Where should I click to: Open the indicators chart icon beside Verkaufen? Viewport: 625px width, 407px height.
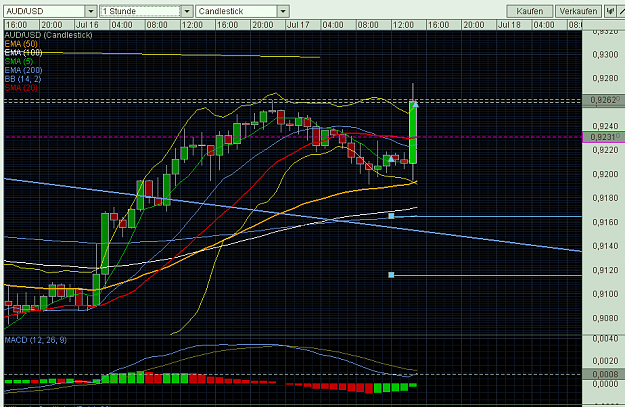click(x=610, y=11)
